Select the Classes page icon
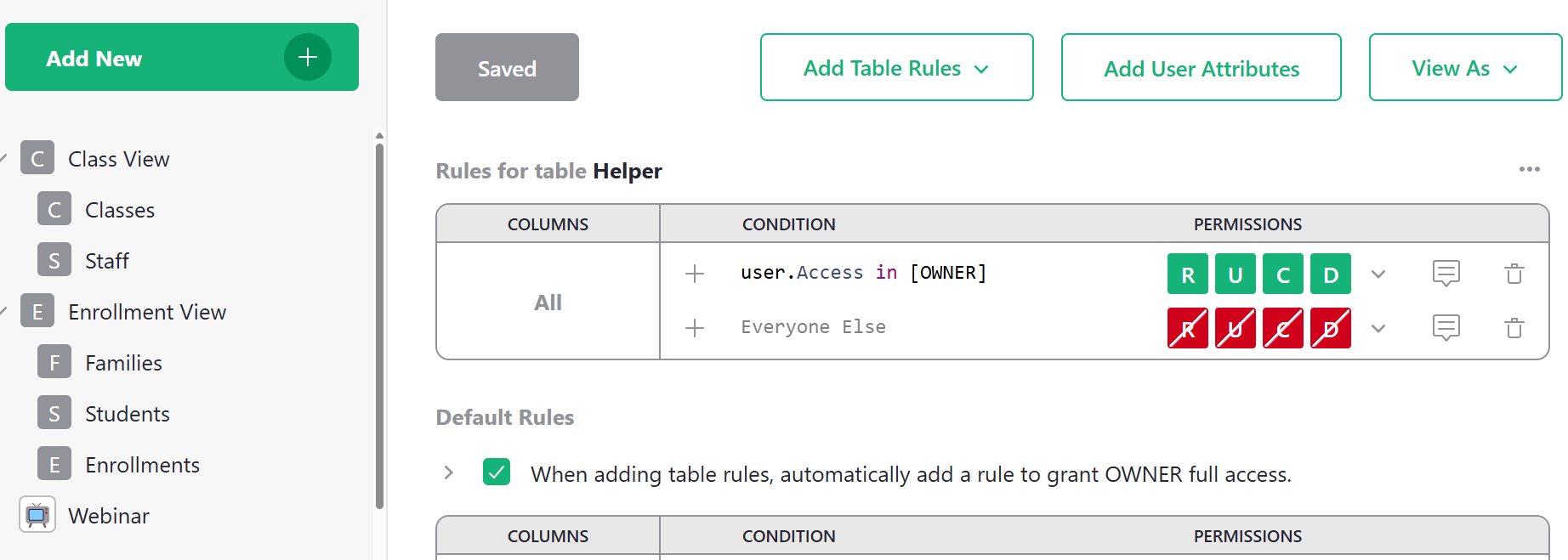 54,209
